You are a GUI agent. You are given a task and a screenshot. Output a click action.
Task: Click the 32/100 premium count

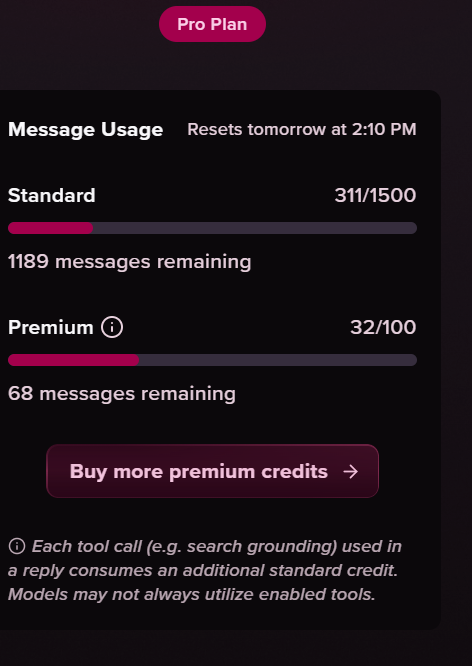(383, 327)
